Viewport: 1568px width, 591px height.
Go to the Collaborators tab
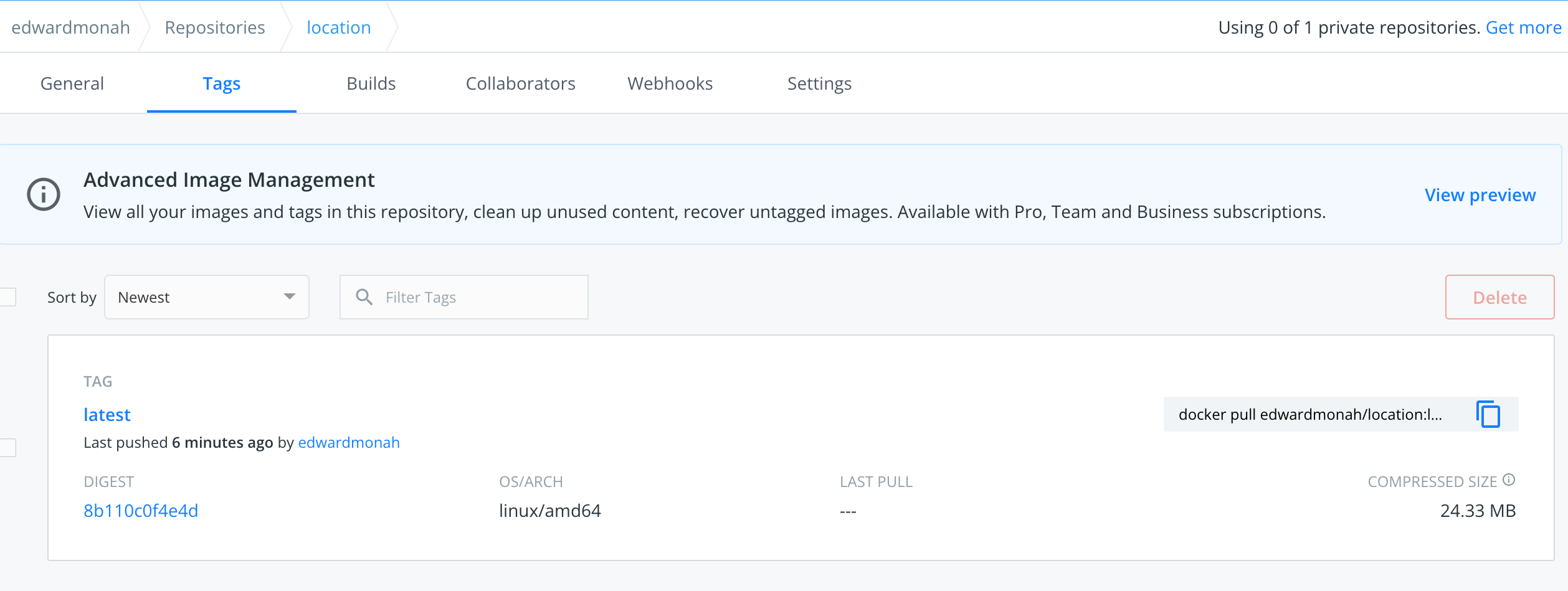[520, 83]
